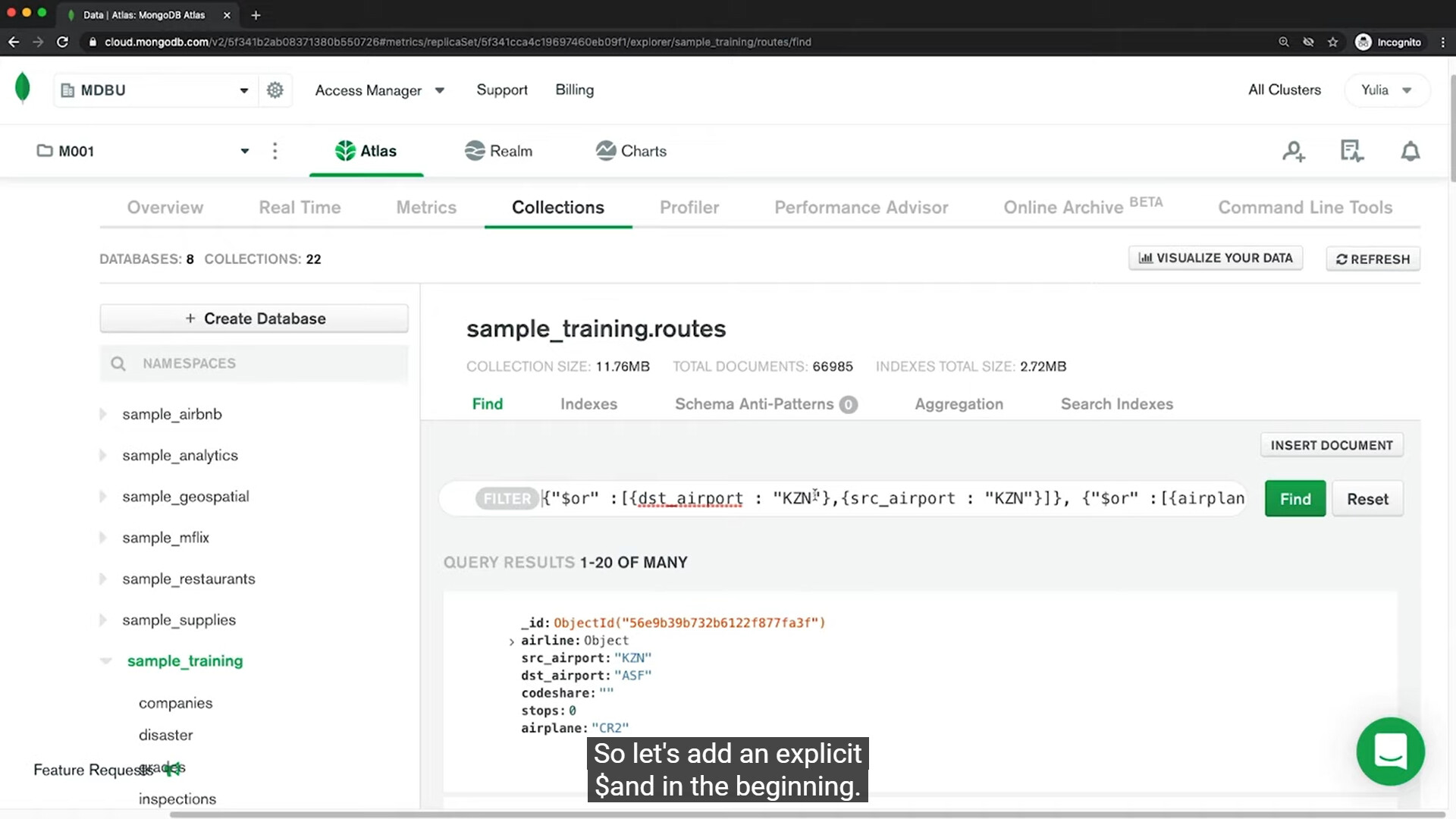Switch to the Indexes tab
The height and width of the screenshot is (819, 1456).
pyautogui.click(x=588, y=404)
